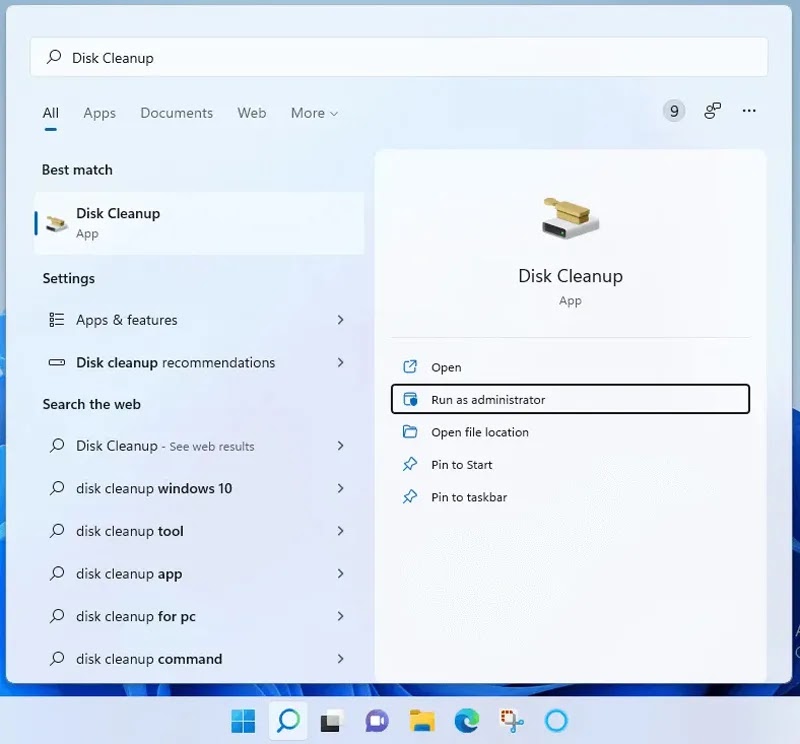Expand Disk cleanup recommendations chevron
This screenshot has width=800, height=744.
click(x=340, y=363)
